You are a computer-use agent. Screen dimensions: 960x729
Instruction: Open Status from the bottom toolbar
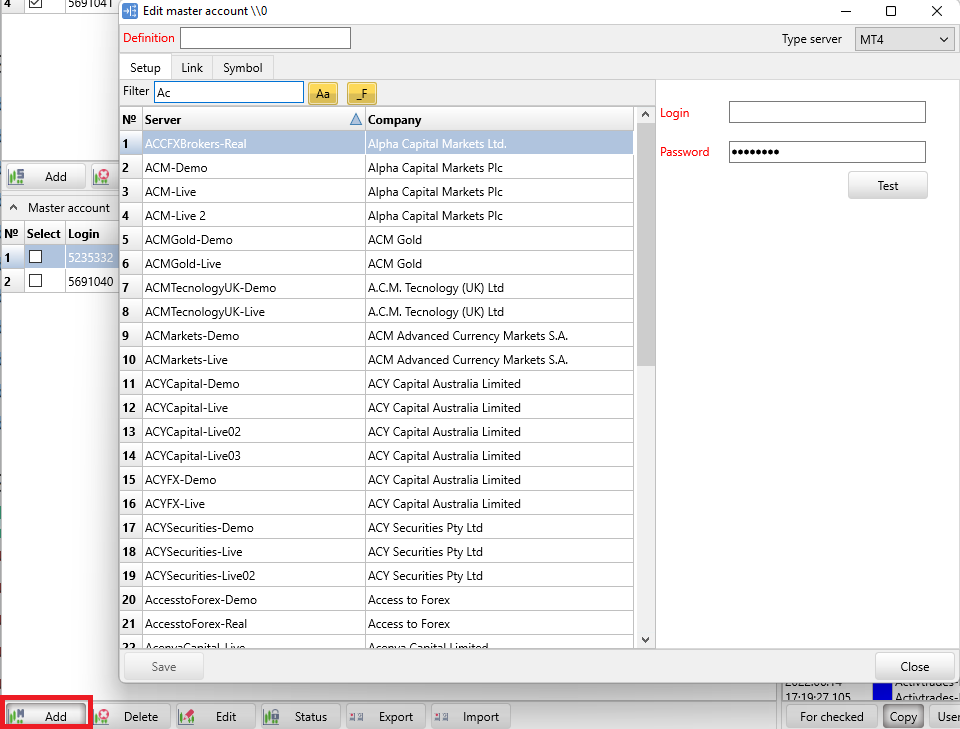point(300,716)
